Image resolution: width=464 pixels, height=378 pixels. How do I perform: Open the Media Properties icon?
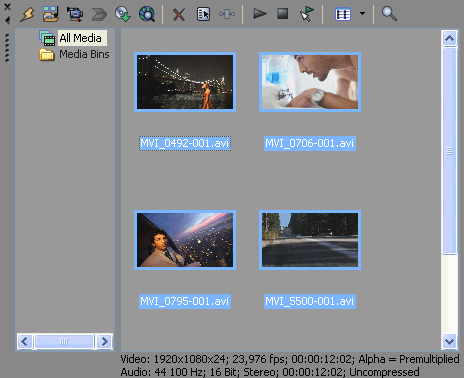tap(203, 14)
